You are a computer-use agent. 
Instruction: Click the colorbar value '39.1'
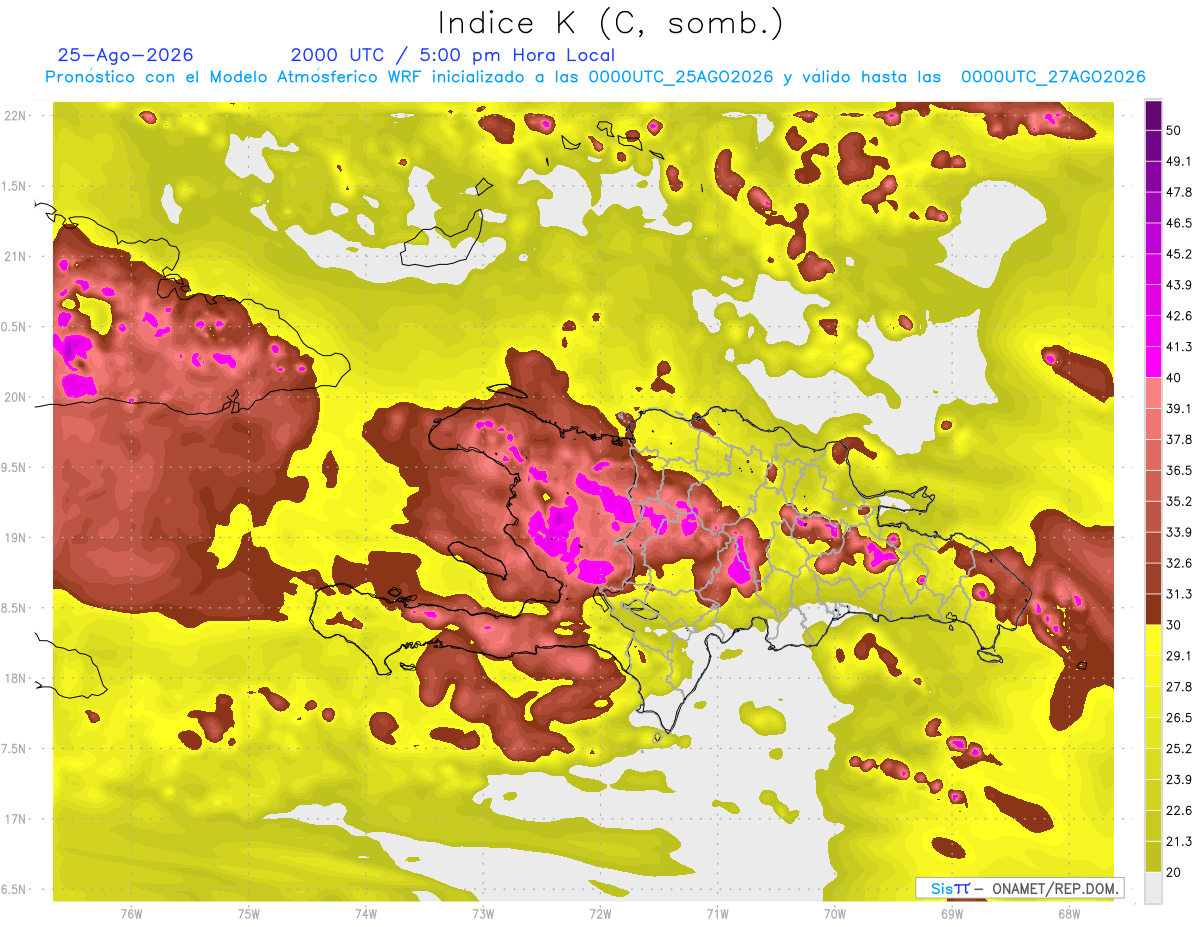(x=1180, y=409)
